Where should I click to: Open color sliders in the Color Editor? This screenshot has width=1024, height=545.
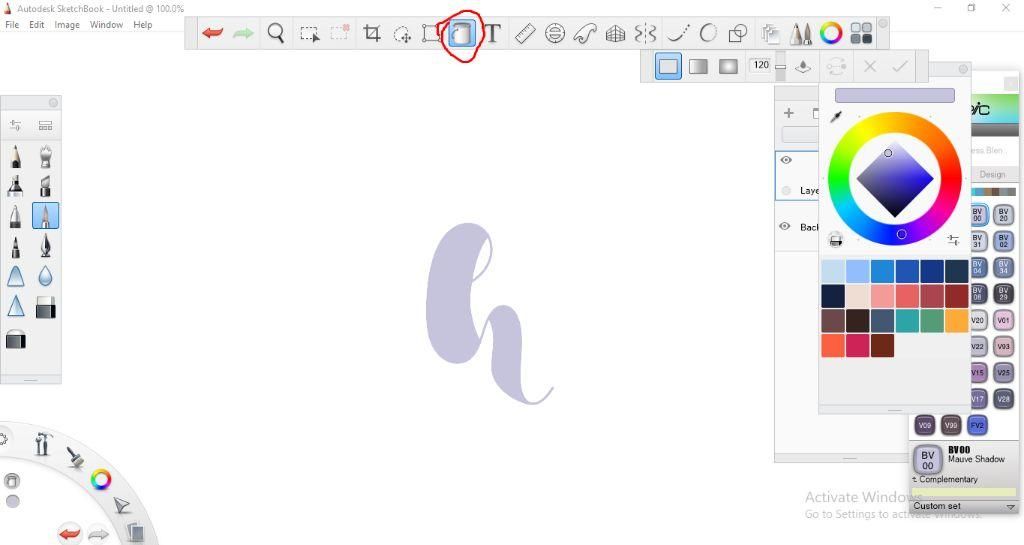953,240
